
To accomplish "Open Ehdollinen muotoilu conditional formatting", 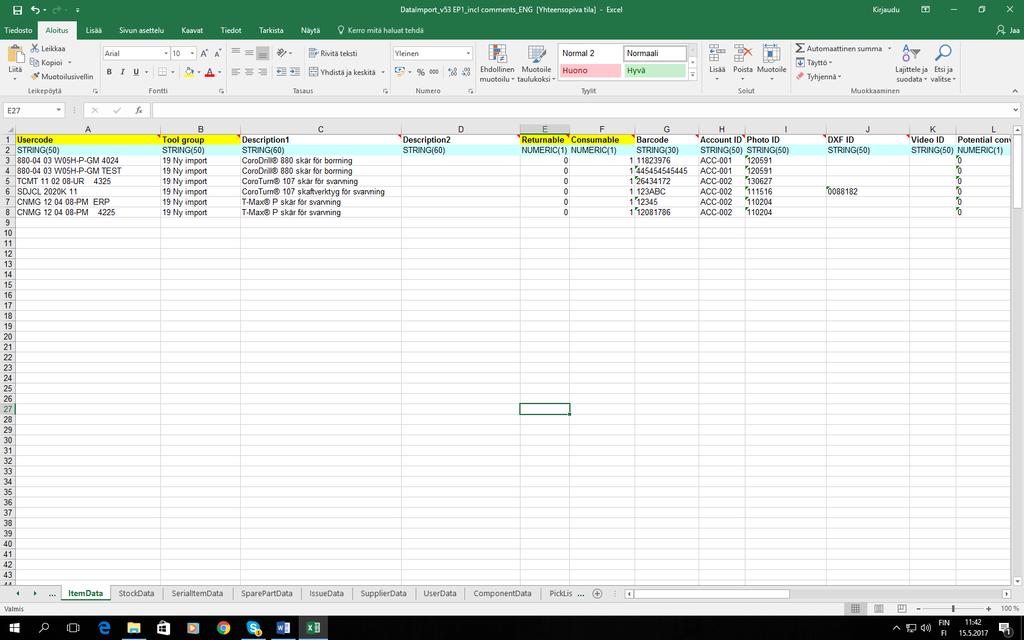I will pos(497,63).
